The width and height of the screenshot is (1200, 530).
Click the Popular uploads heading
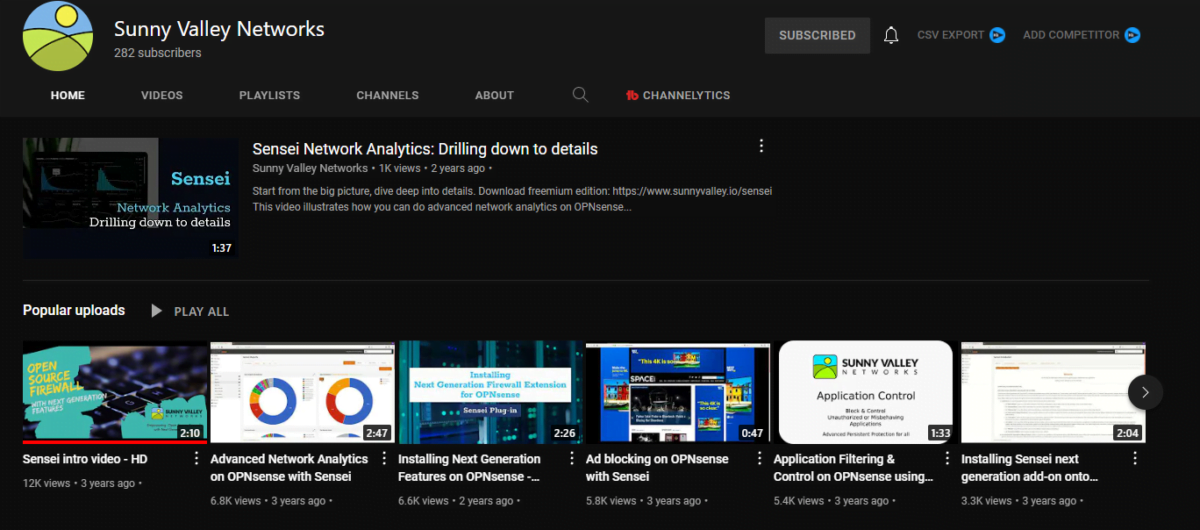74,310
